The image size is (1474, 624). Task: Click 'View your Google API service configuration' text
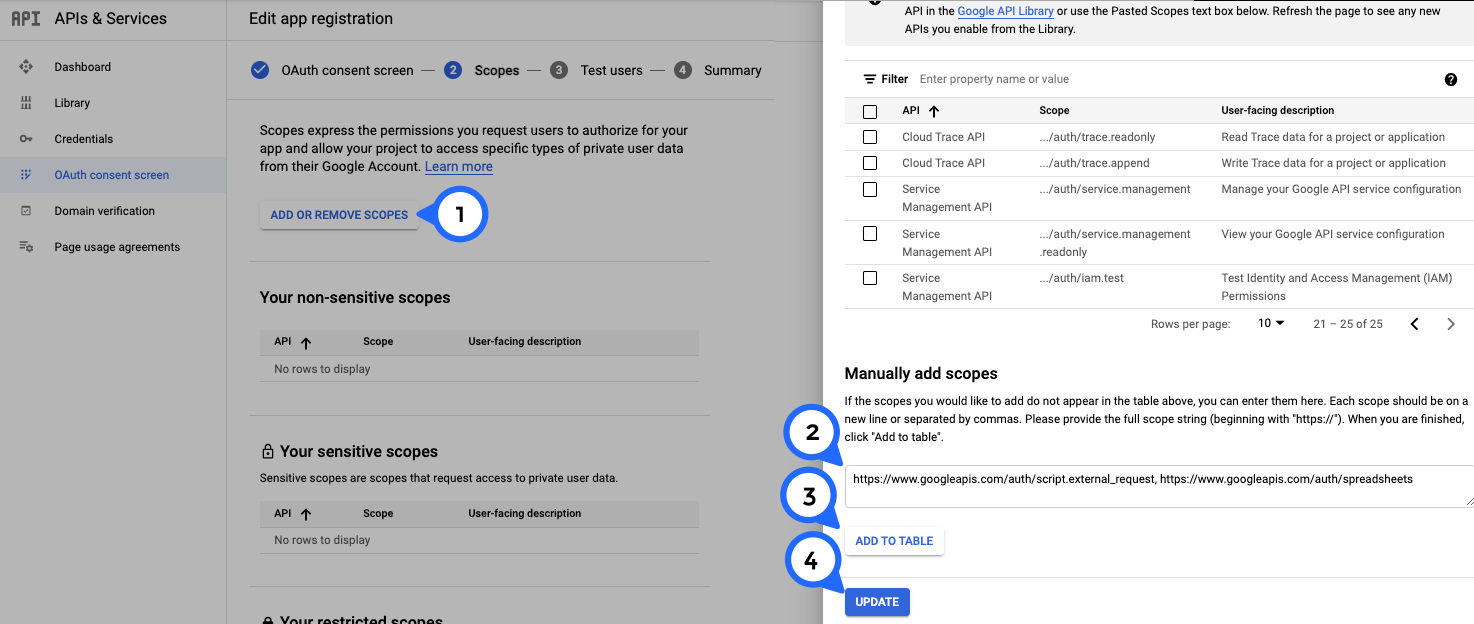point(1333,234)
